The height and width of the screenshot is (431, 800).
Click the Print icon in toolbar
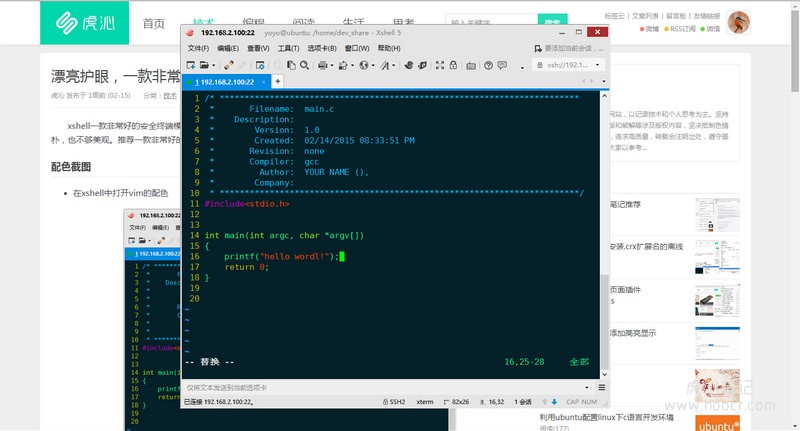[x=322, y=65]
